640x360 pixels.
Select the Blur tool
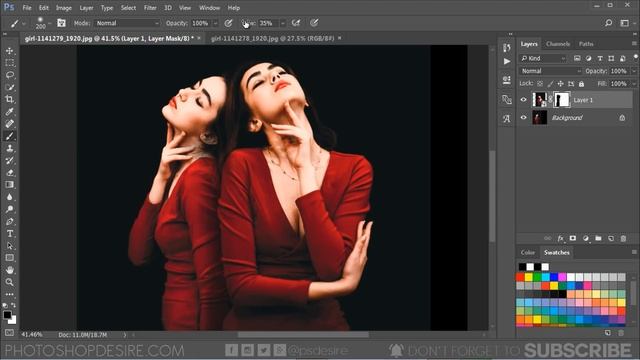[x=9, y=197]
